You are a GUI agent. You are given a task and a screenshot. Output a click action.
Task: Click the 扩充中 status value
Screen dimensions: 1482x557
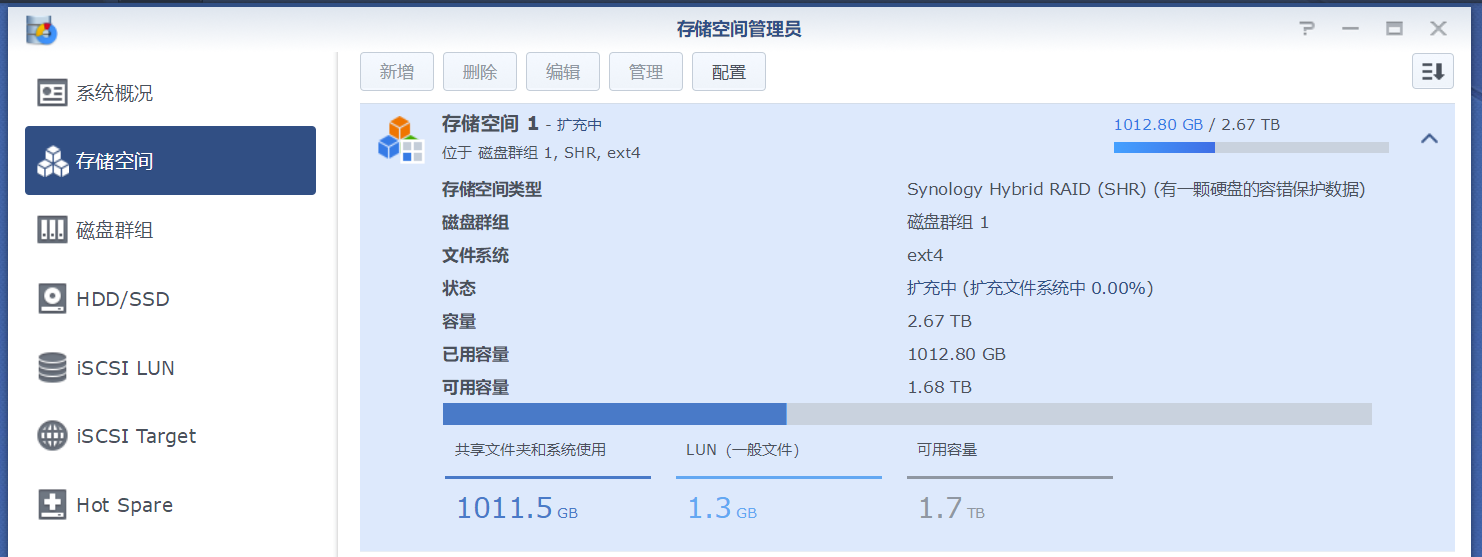click(1030, 288)
